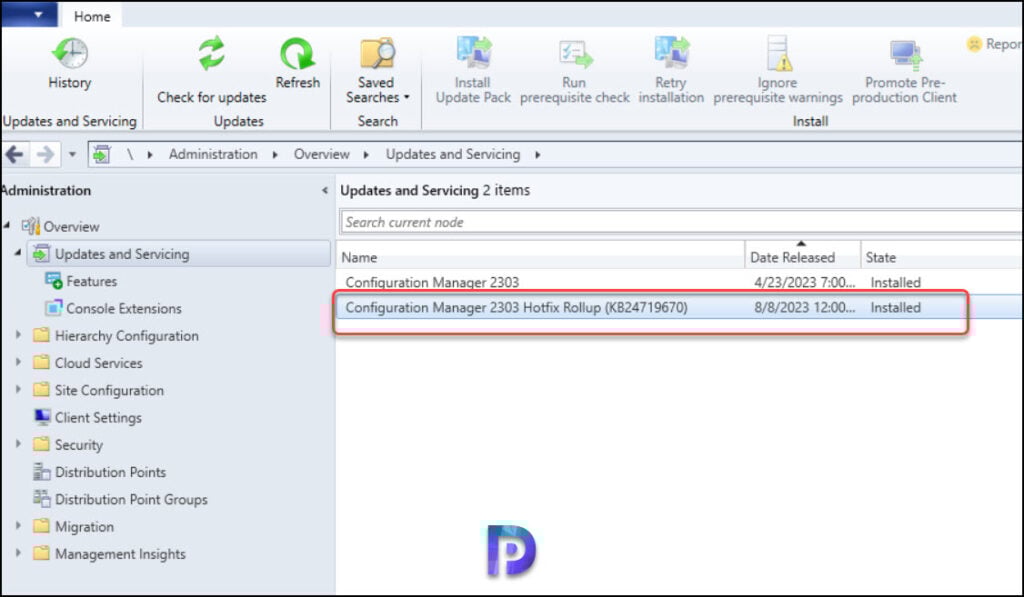This screenshot has width=1024, height=597.
Task: Click the Install Update Pack icon
Action: (473, 53)
